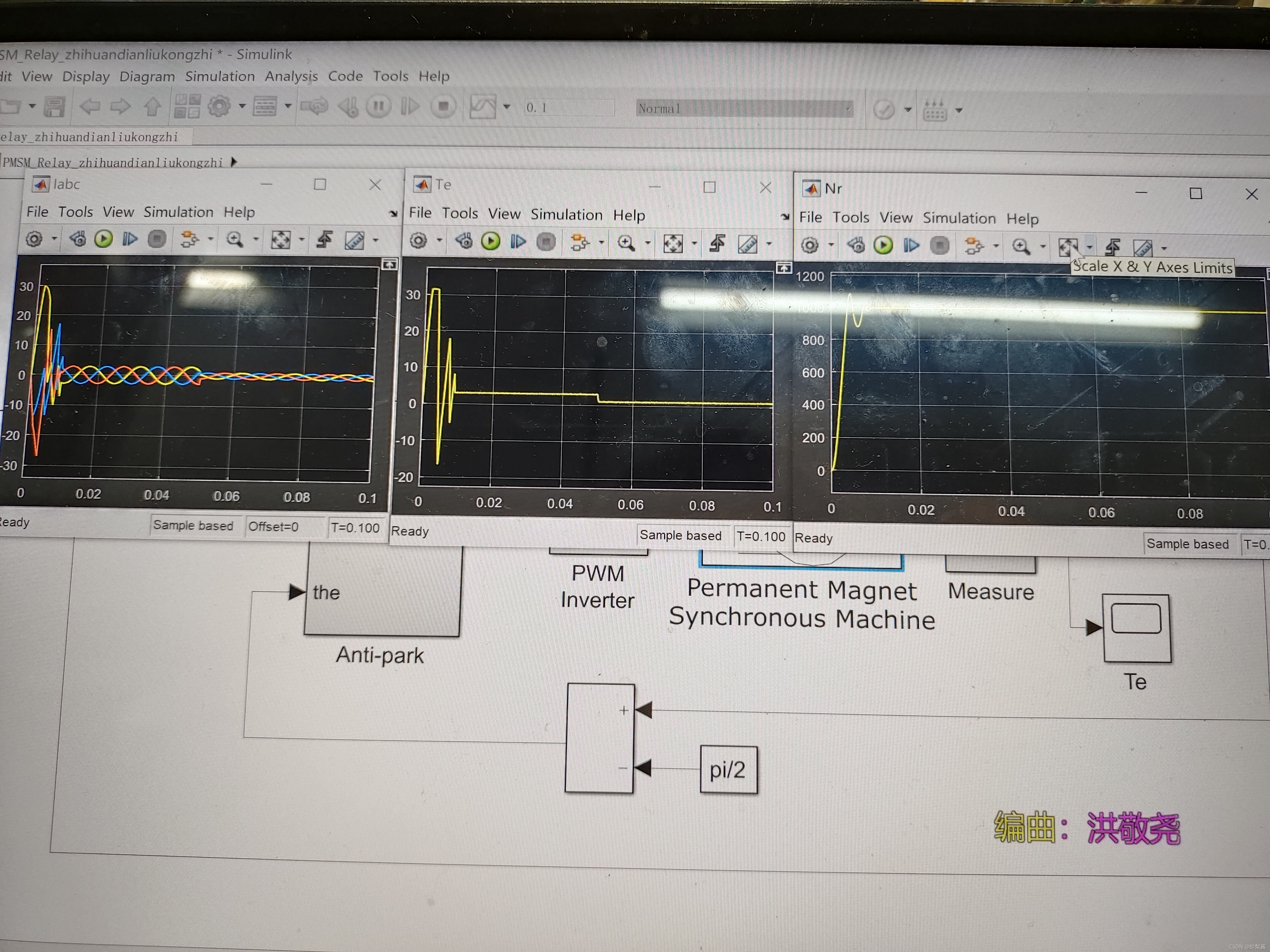This screenshot has width=1270, height=952.
Task: Open the Labc scope configuration gear icon
Action: [34, 239]
